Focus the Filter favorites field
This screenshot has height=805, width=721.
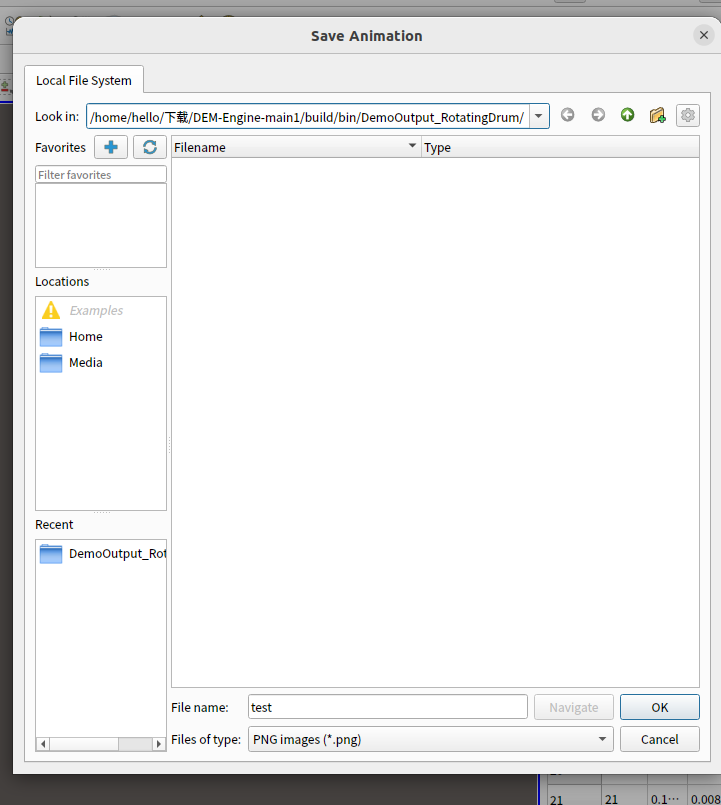pos(101,175)
